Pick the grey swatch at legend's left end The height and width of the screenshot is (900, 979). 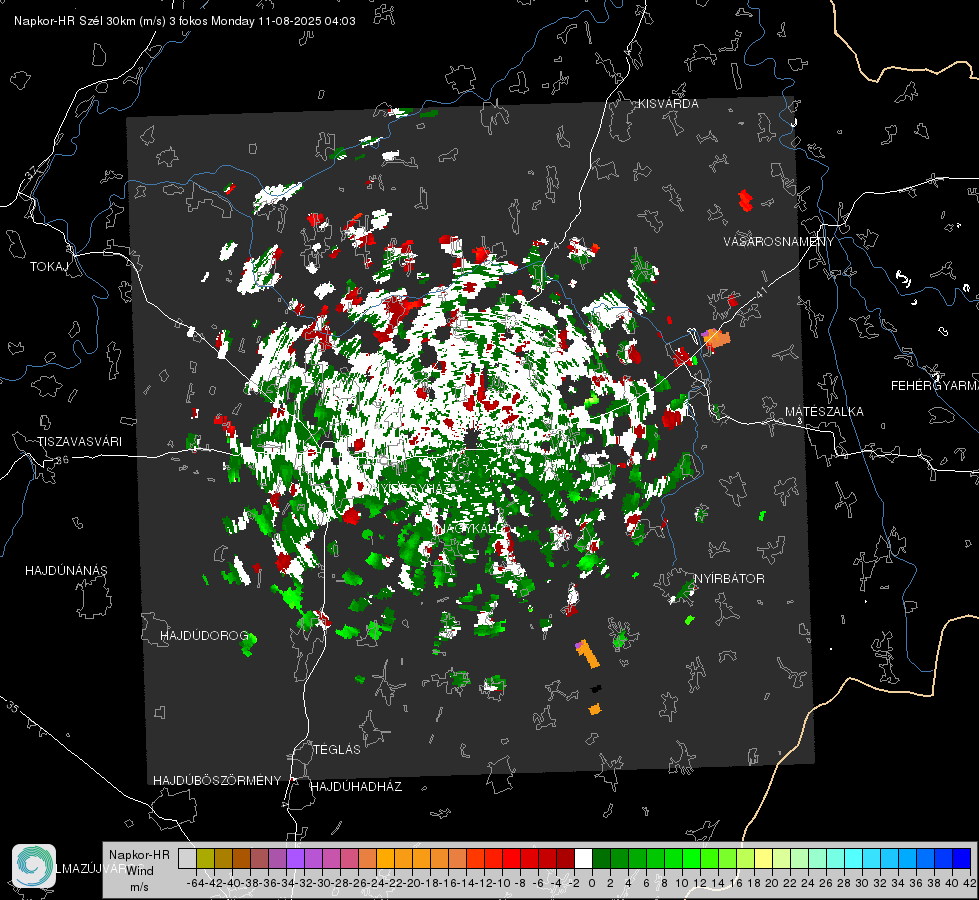coord(187,859)
